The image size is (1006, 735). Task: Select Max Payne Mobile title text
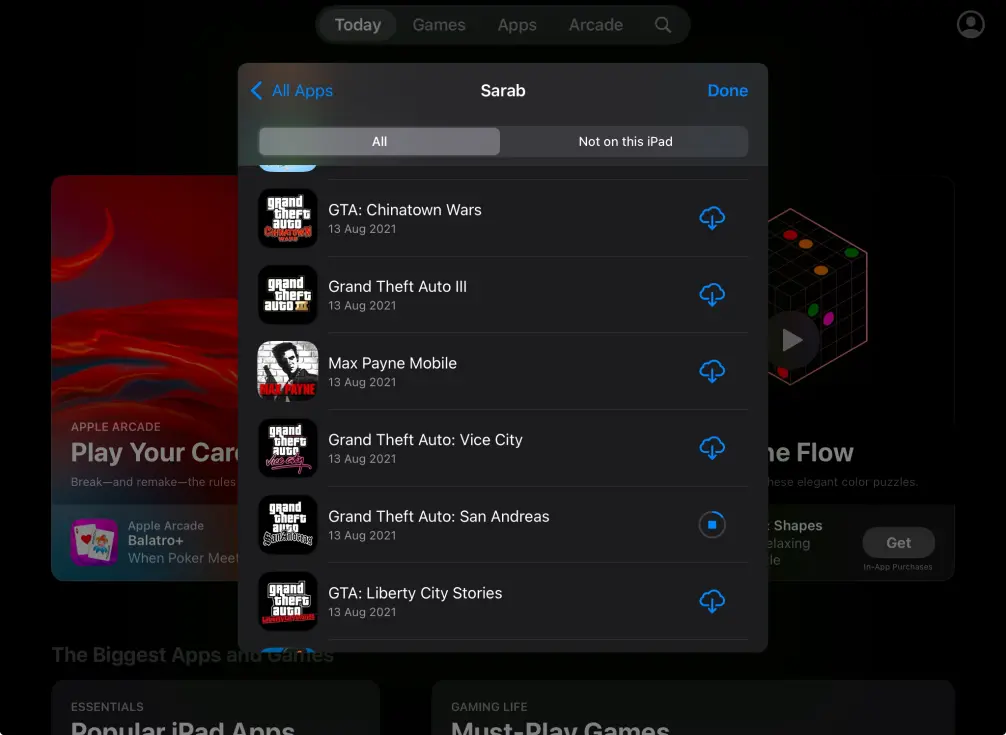[x=393, y=363]
